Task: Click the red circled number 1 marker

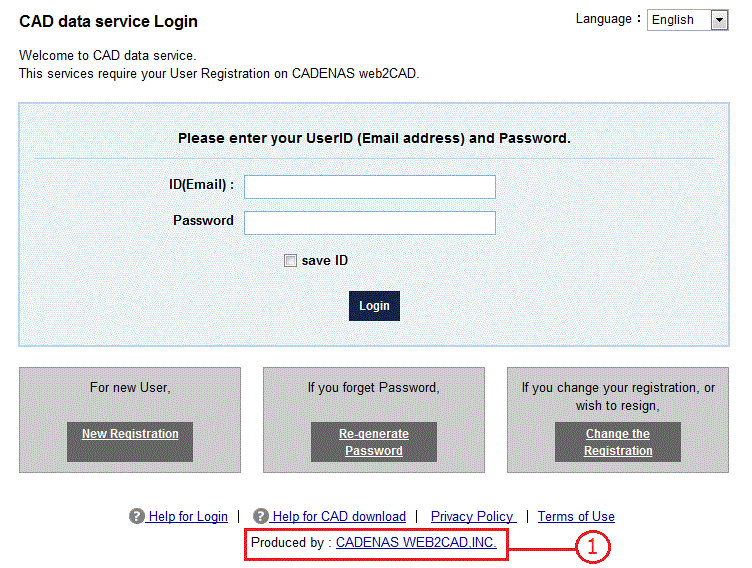Action: click(x=593, y=546)
